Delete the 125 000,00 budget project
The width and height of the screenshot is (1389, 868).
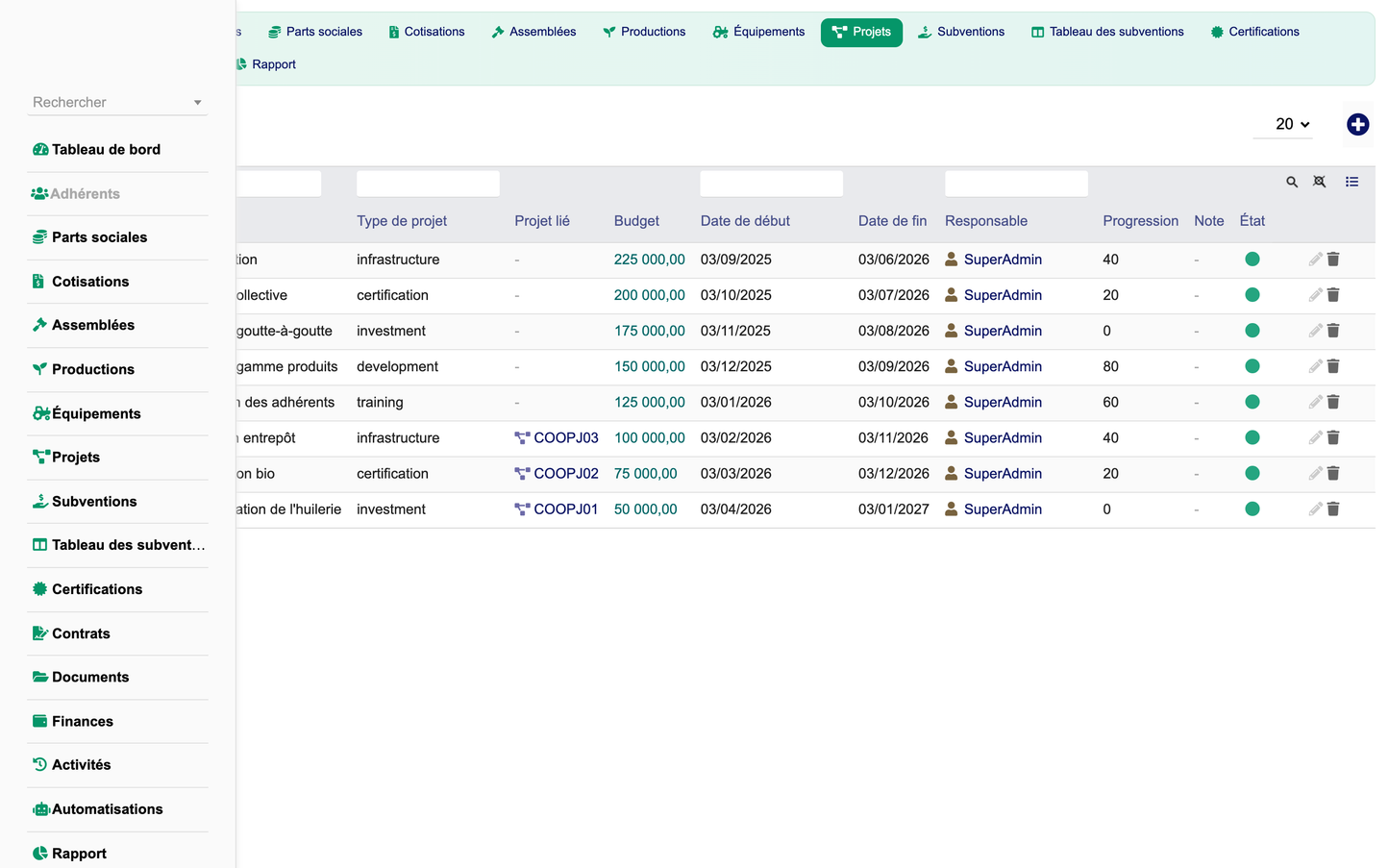point(1333,402)
